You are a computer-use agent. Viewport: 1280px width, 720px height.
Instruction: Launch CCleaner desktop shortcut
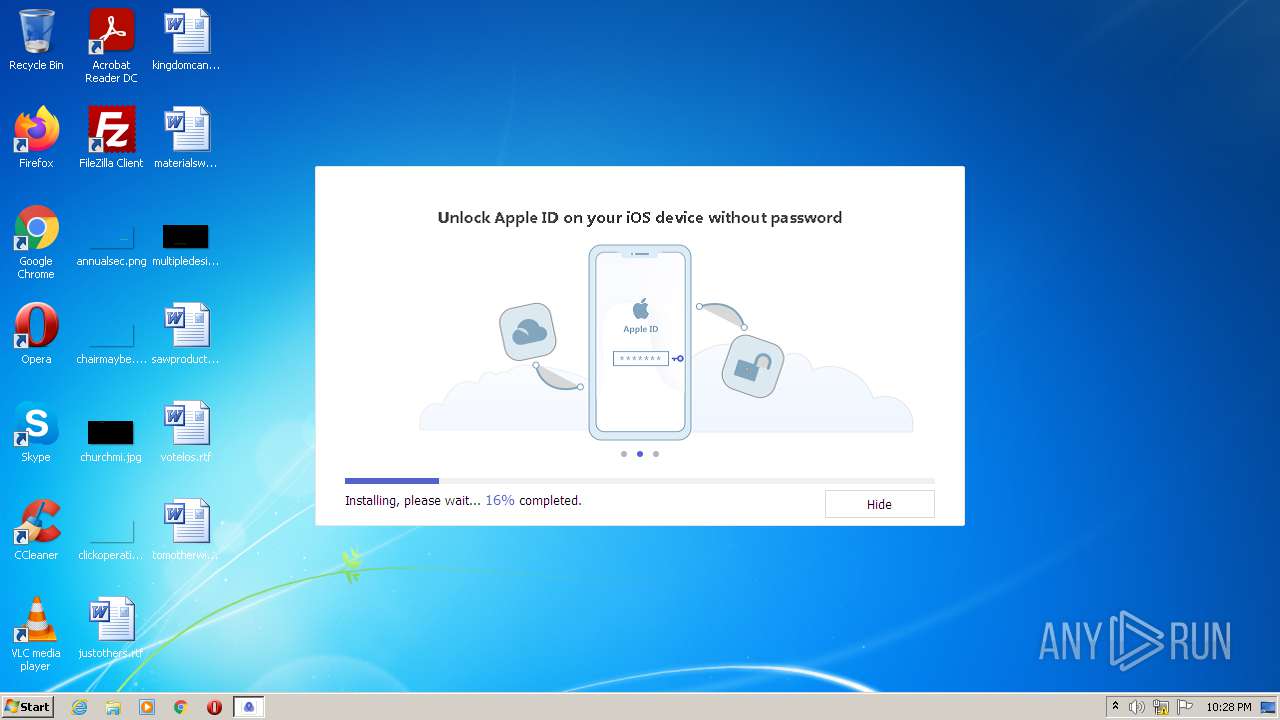tap(36, 530)
